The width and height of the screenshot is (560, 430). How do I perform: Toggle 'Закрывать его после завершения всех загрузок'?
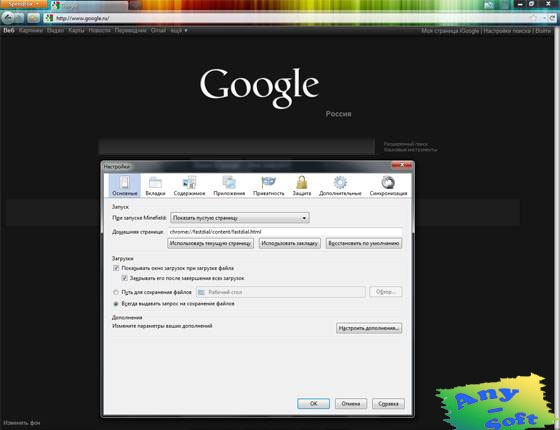[124, 278]
